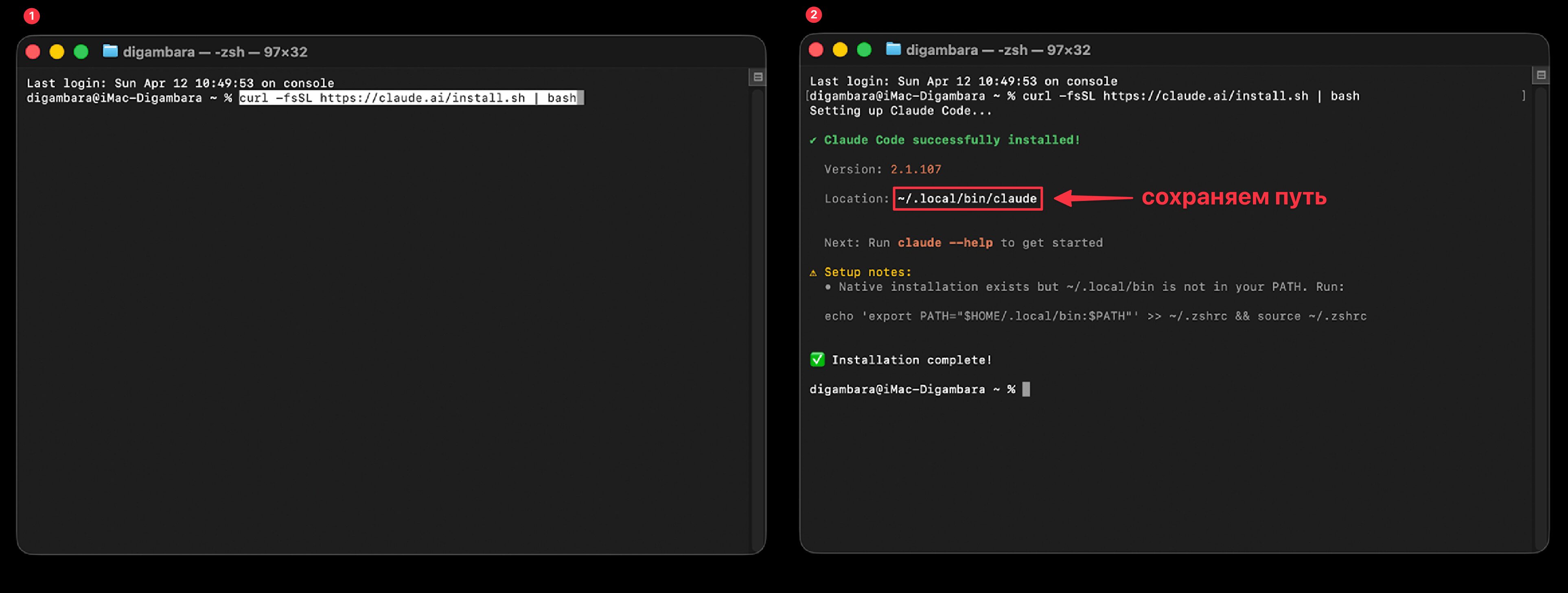Maximize the right terminal window
Screen dimensions: 1568x593
pyautogui.click(x=864, y=50)
